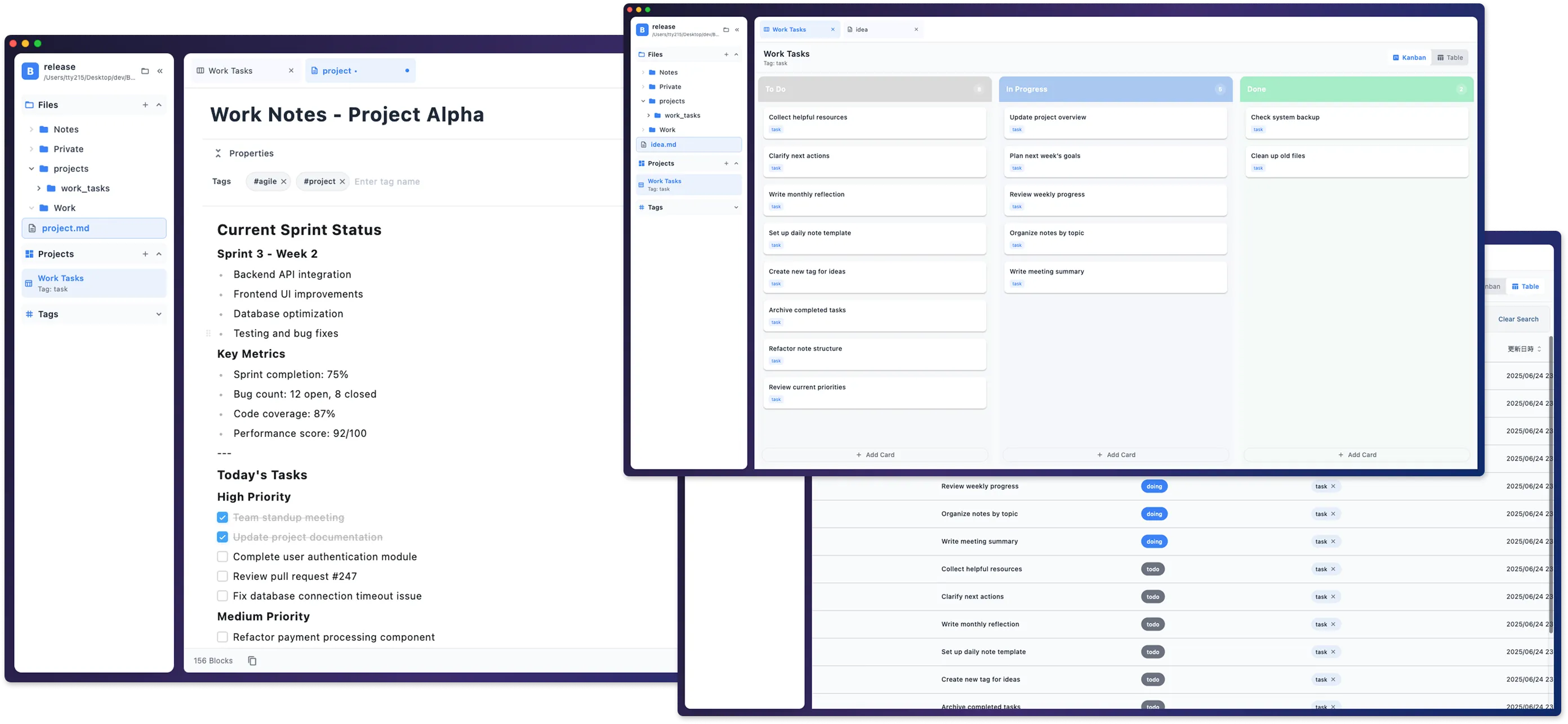Expand Tags section in Kanban window sidebar

tap(736, 208)
